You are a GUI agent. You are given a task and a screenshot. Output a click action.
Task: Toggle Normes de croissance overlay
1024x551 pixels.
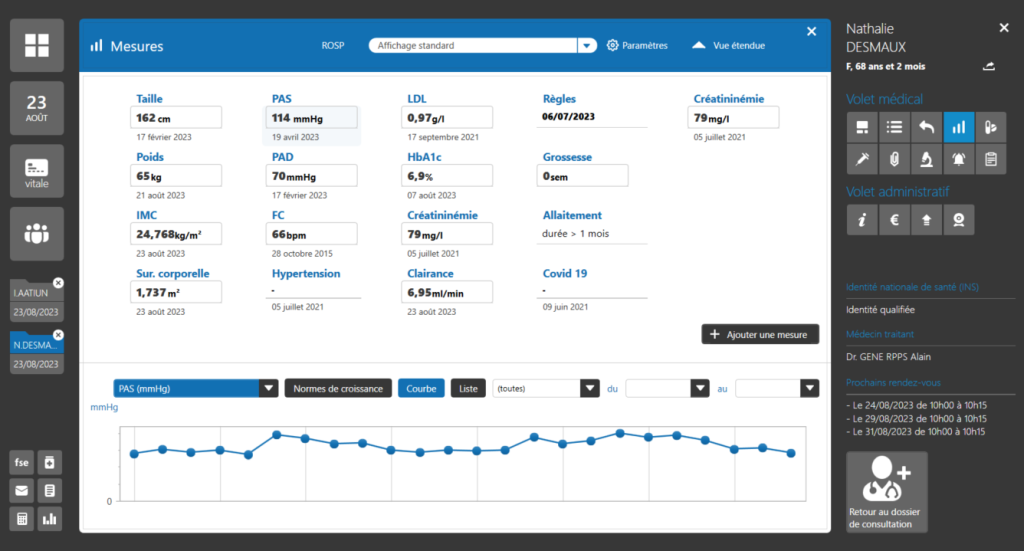point(337,388)
